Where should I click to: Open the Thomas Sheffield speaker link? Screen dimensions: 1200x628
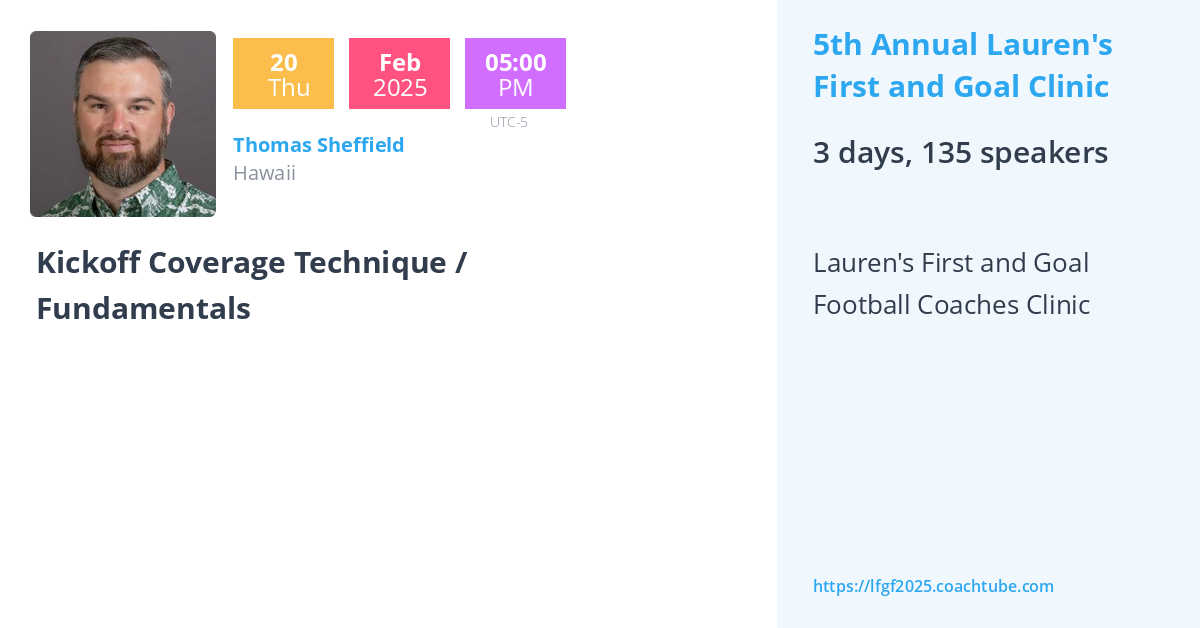click(318, 145)
